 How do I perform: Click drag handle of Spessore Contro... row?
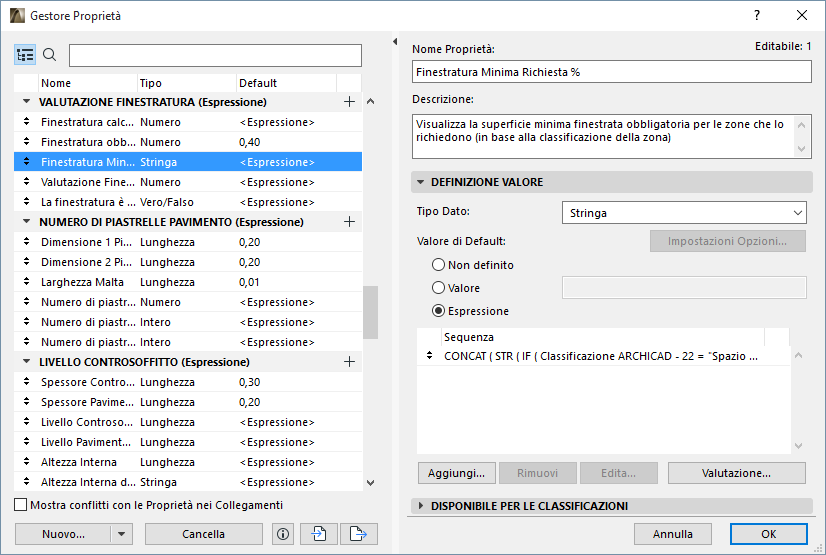click(26, 382)
